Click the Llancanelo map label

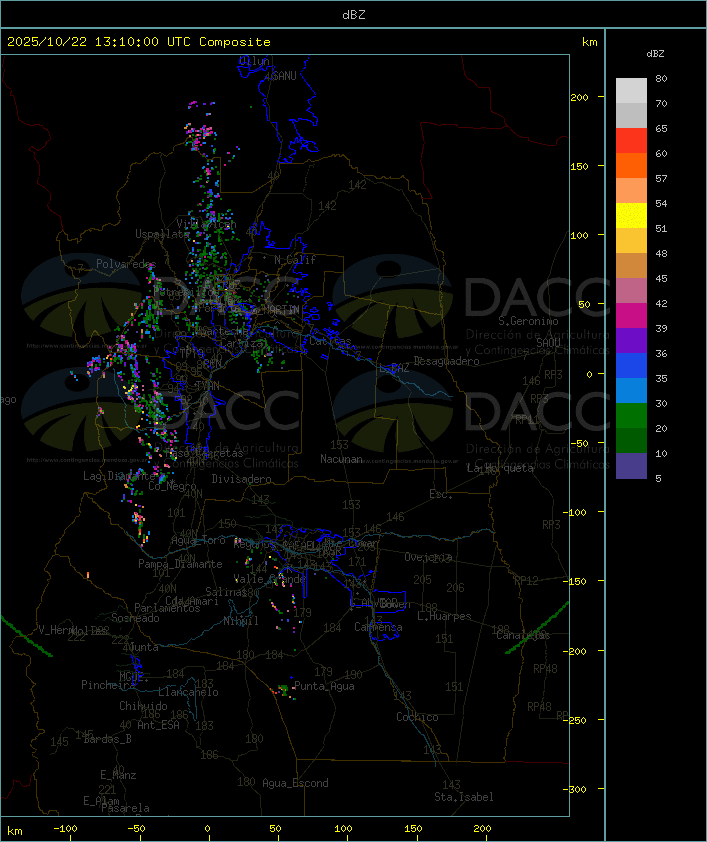188,692
